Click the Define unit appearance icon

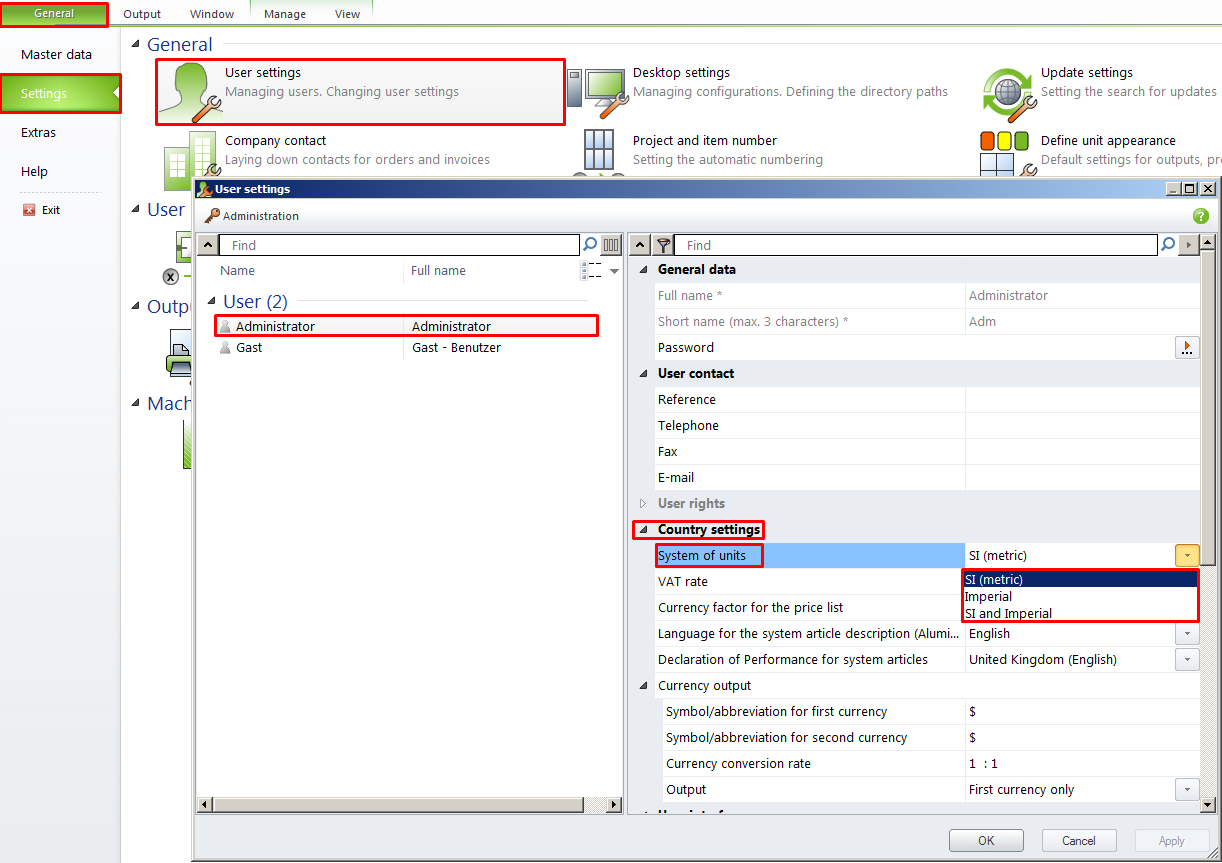click(1004, 152)
